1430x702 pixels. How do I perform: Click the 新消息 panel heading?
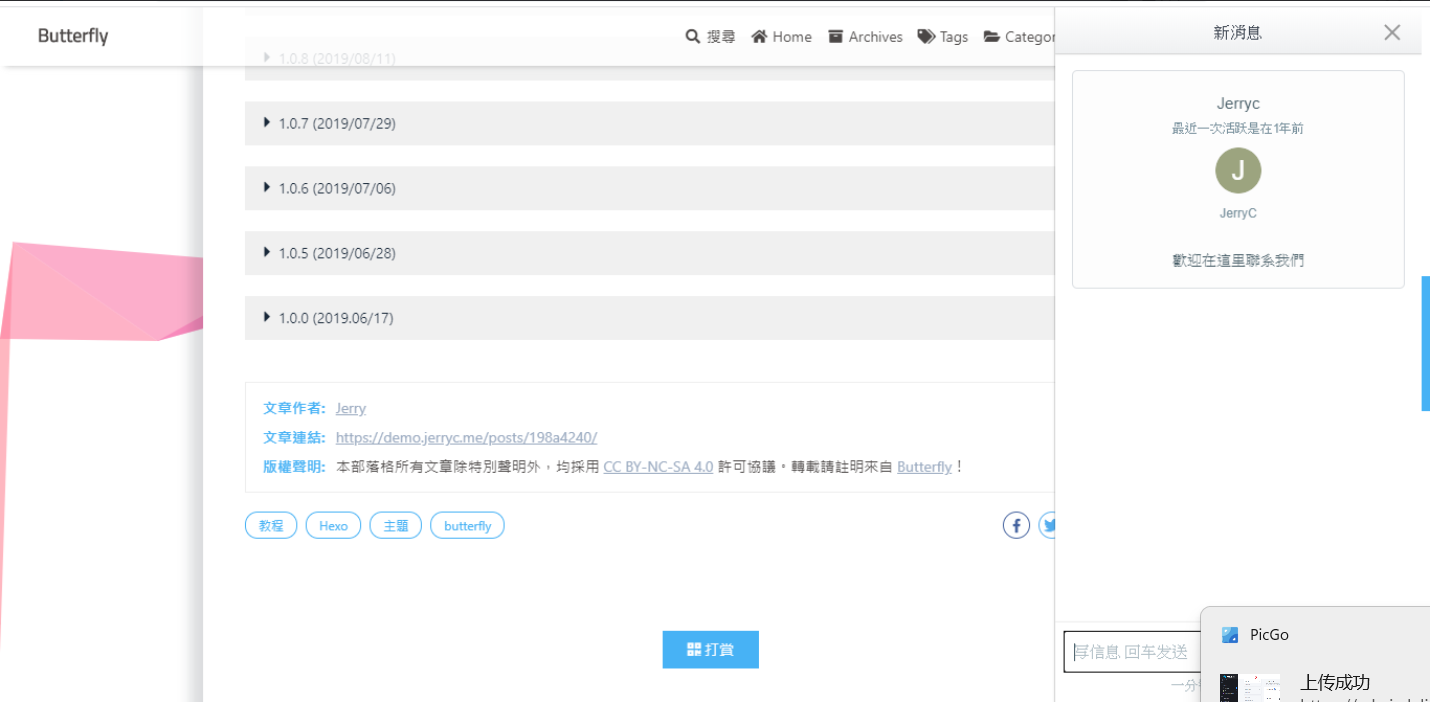point(1238,32)
